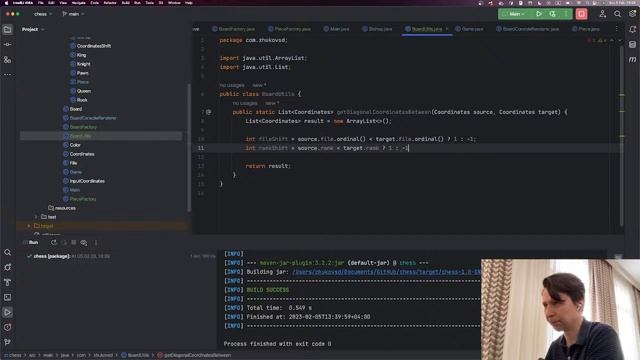Open Run panel more options
The height and width of the screenshot is (360, 640).
pos(96,242)
